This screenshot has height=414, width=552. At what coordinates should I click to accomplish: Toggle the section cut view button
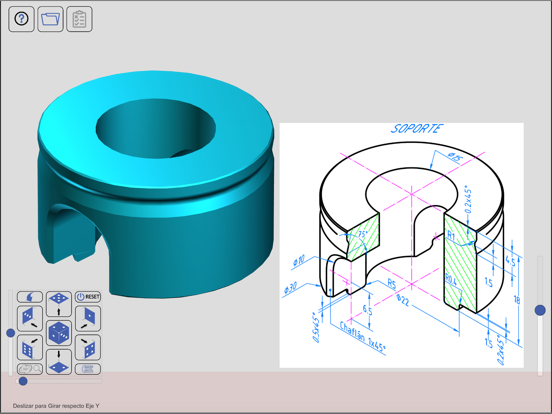[88, 369]
